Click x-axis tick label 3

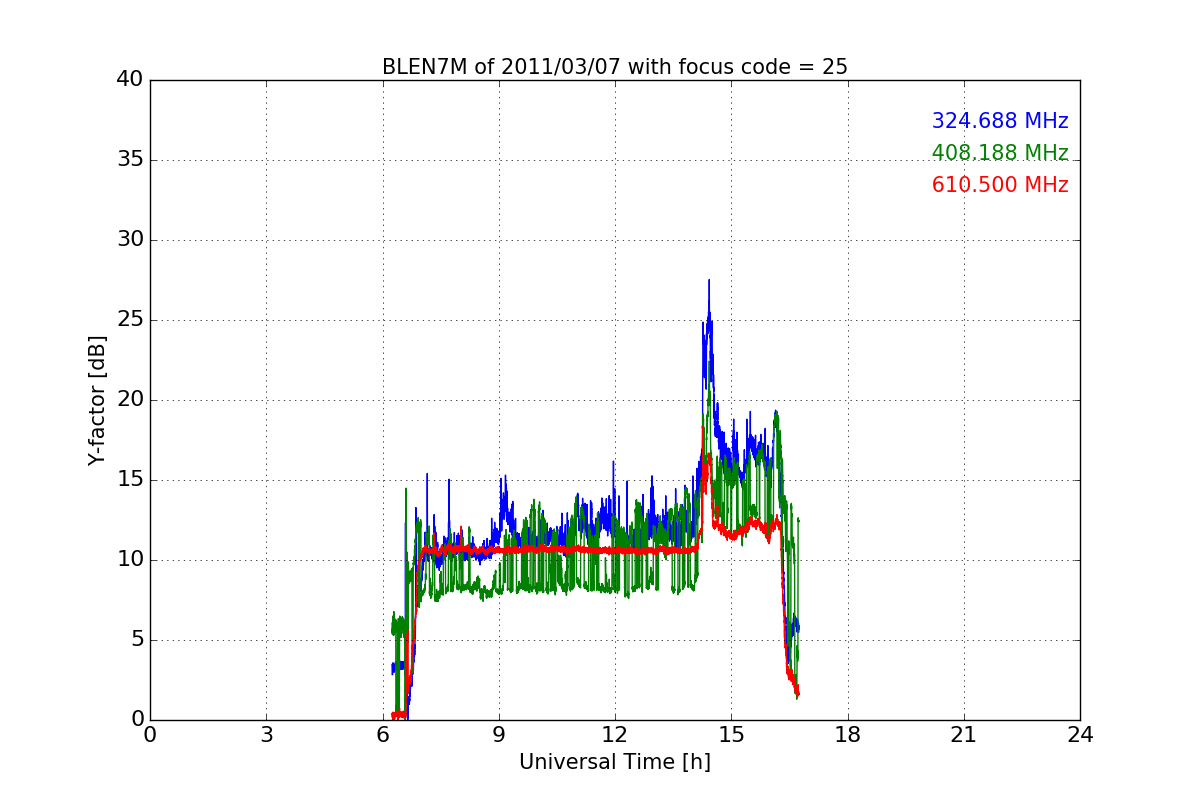coord(266,734)
